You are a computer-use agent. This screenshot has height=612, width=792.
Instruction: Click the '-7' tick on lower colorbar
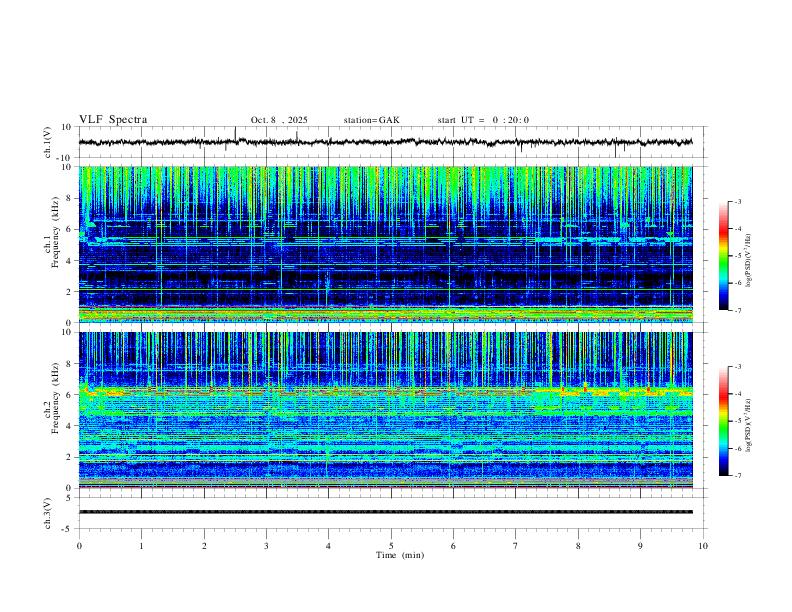pyautogui.click(x=738, y=476)
